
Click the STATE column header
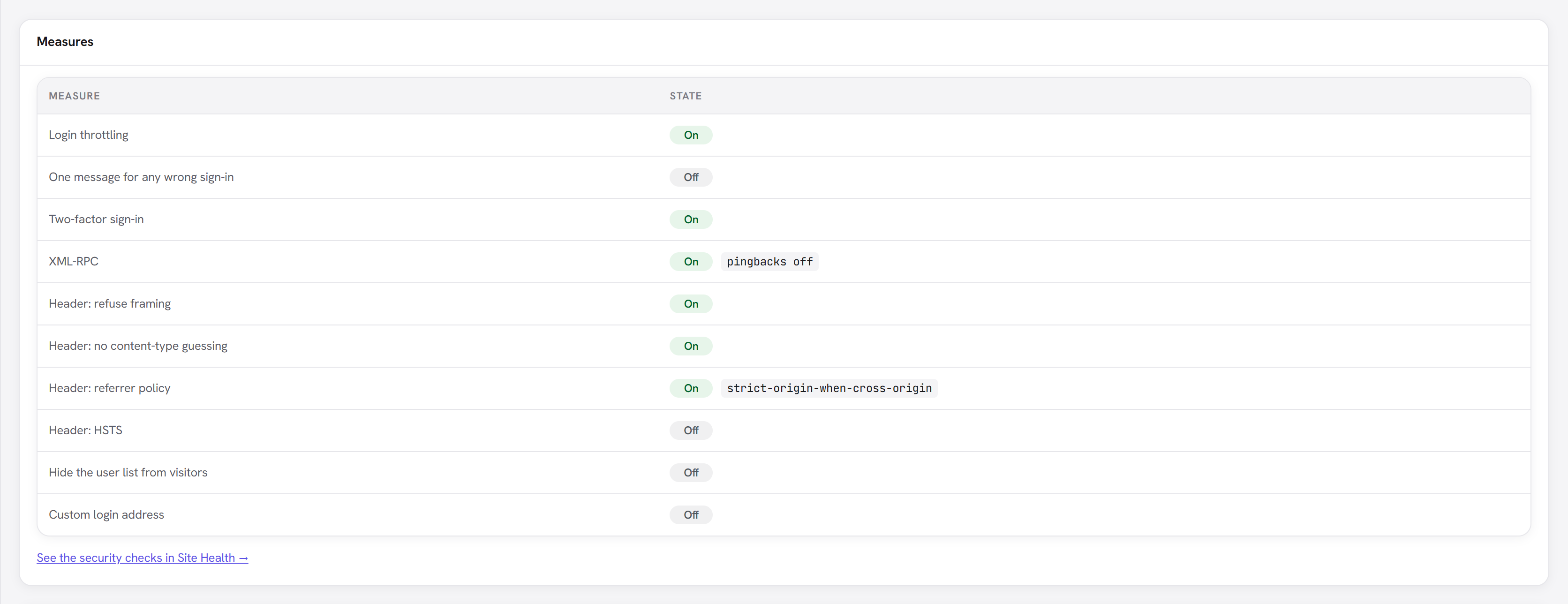click(x=686, y=96)
